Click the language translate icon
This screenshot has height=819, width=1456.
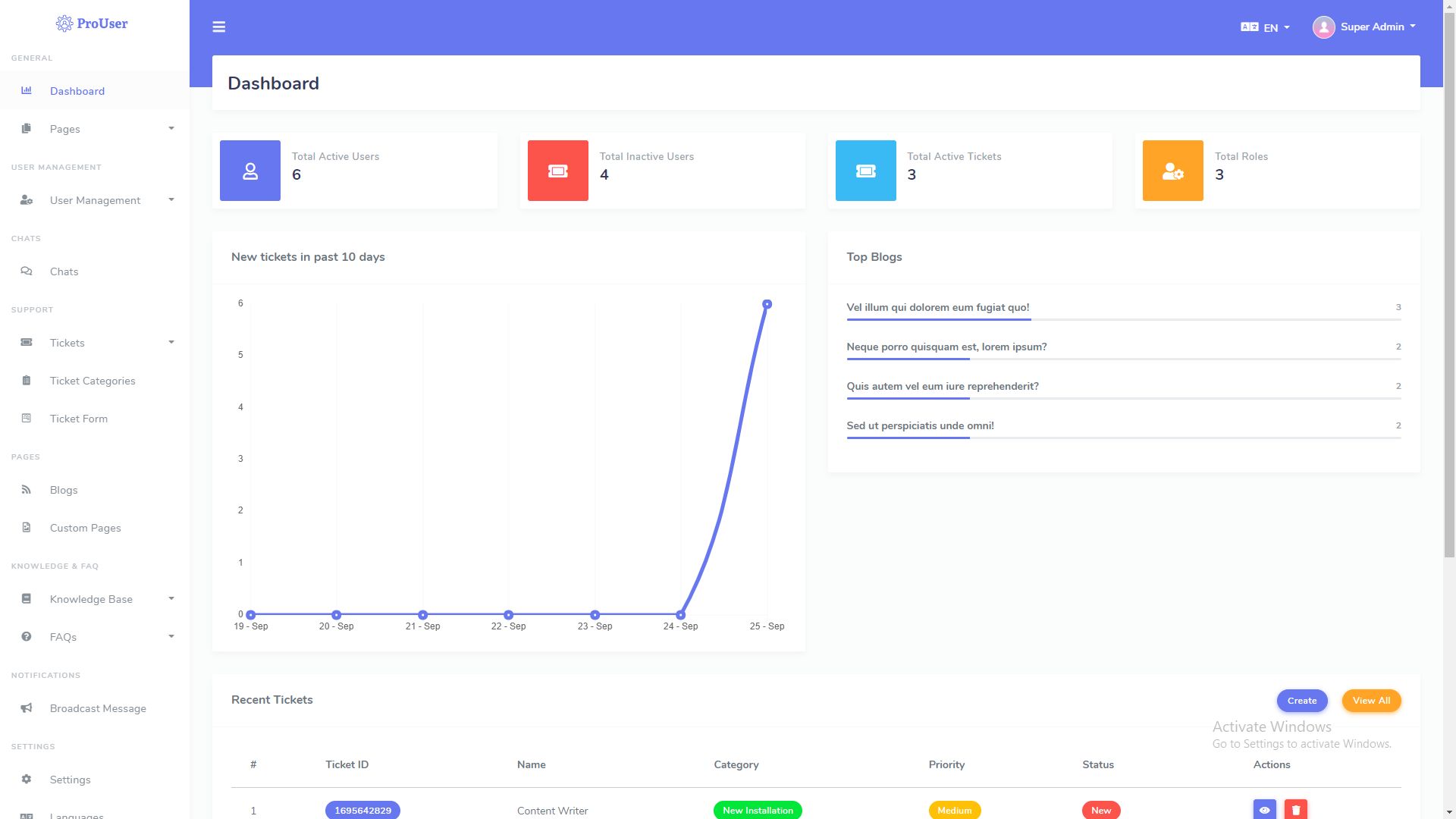tap(1249, 27)
